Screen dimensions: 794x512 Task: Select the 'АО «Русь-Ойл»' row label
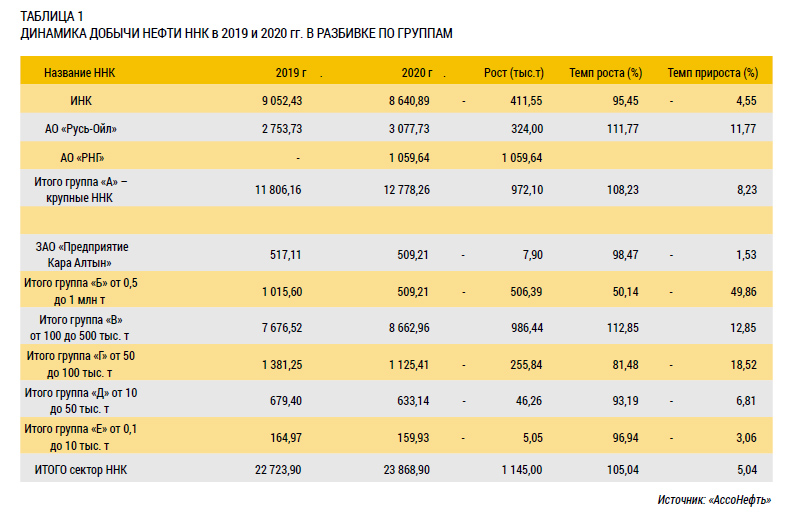[x=81, y=129]
